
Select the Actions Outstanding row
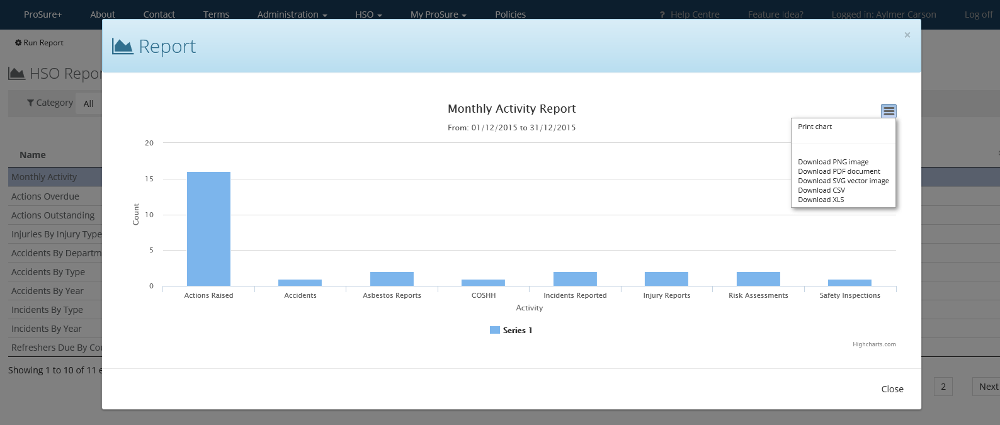pyautogui.click(x=56, y=215)
